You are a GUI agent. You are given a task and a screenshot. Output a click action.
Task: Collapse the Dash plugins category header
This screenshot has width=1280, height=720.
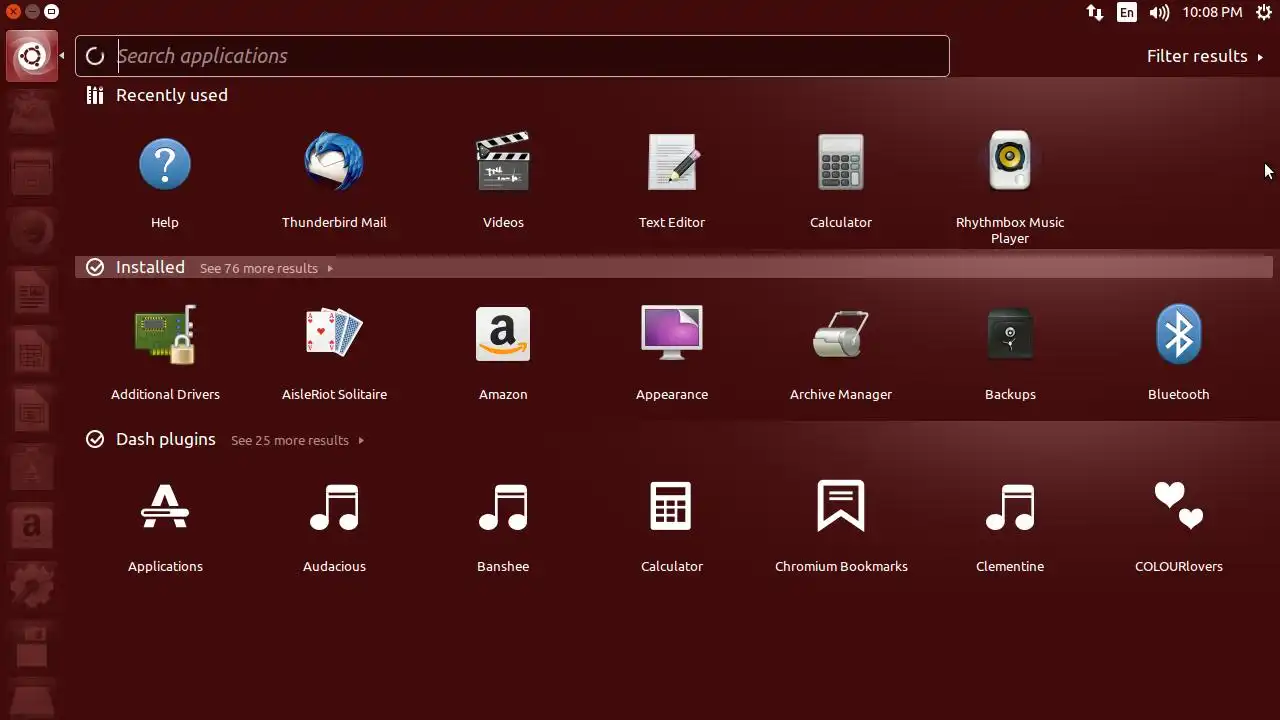tap(166, 439)
